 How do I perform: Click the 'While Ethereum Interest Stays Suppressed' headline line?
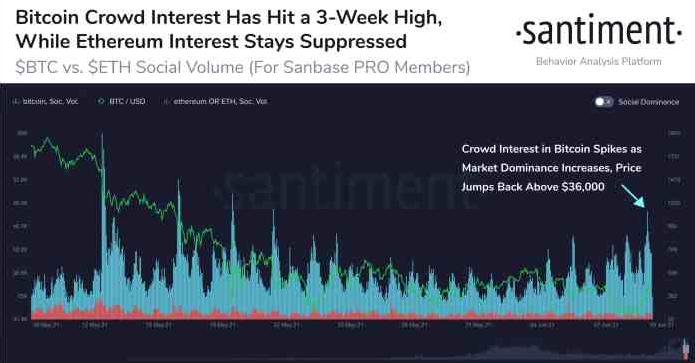211,42
